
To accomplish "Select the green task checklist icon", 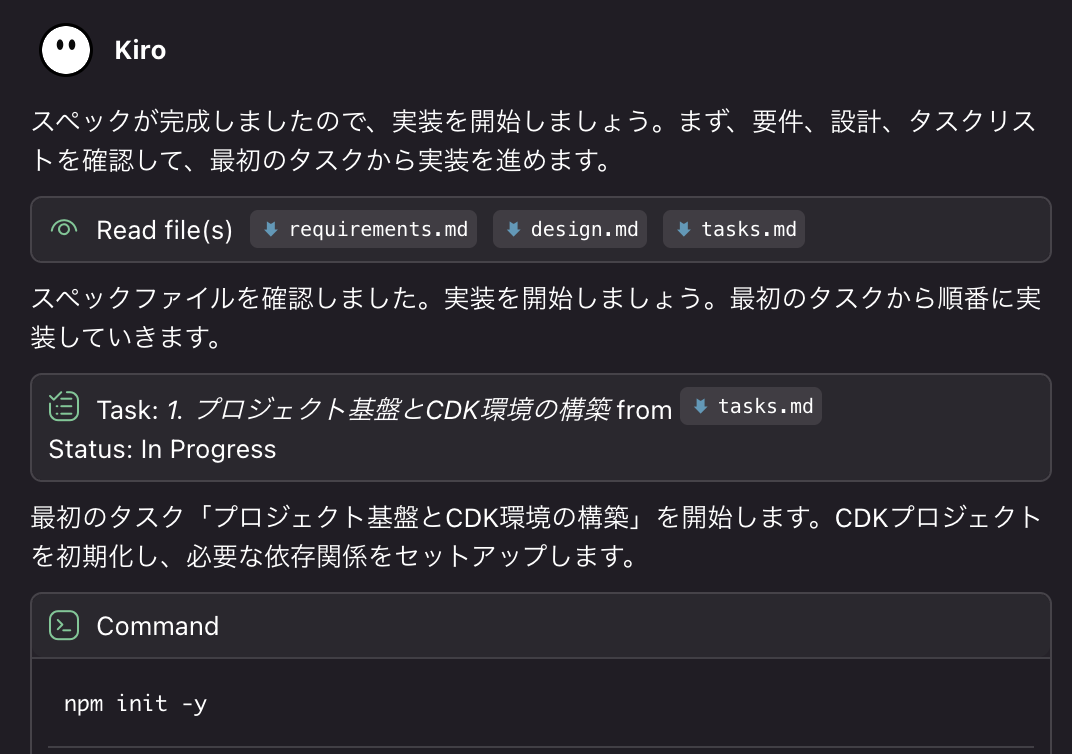I will coord(62,406).
